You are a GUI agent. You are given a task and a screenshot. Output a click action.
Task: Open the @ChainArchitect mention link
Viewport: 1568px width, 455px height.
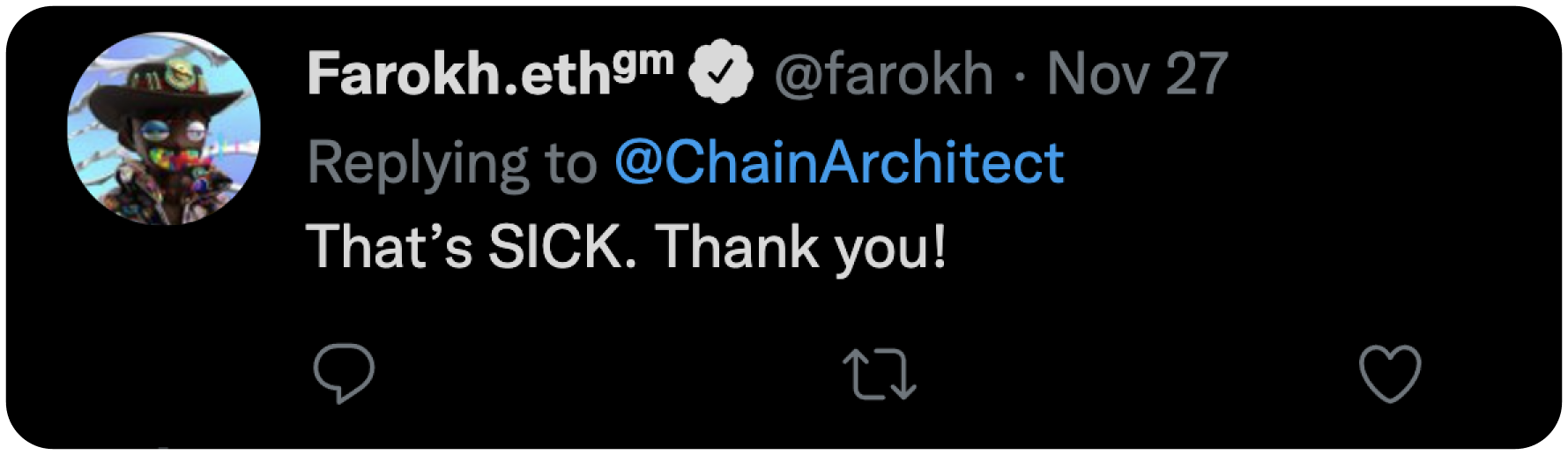click(x=839, y=163)
